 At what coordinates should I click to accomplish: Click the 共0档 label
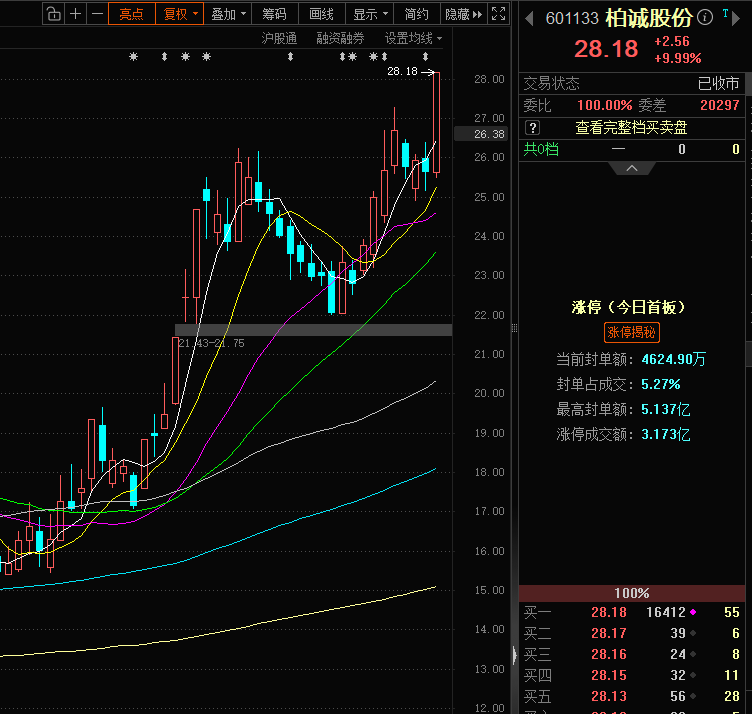[x=541, y=149]
